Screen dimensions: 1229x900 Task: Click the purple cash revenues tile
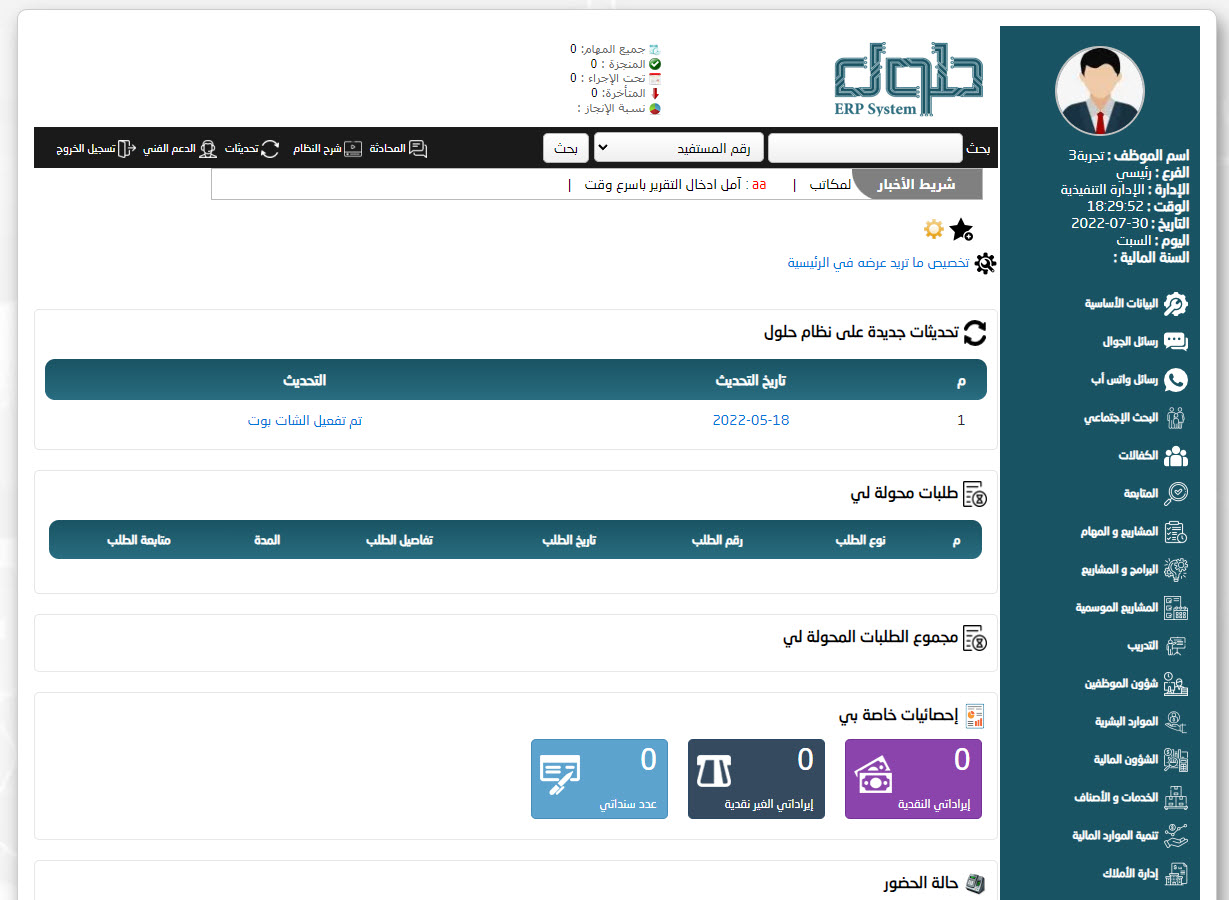[x=913, y=779]
